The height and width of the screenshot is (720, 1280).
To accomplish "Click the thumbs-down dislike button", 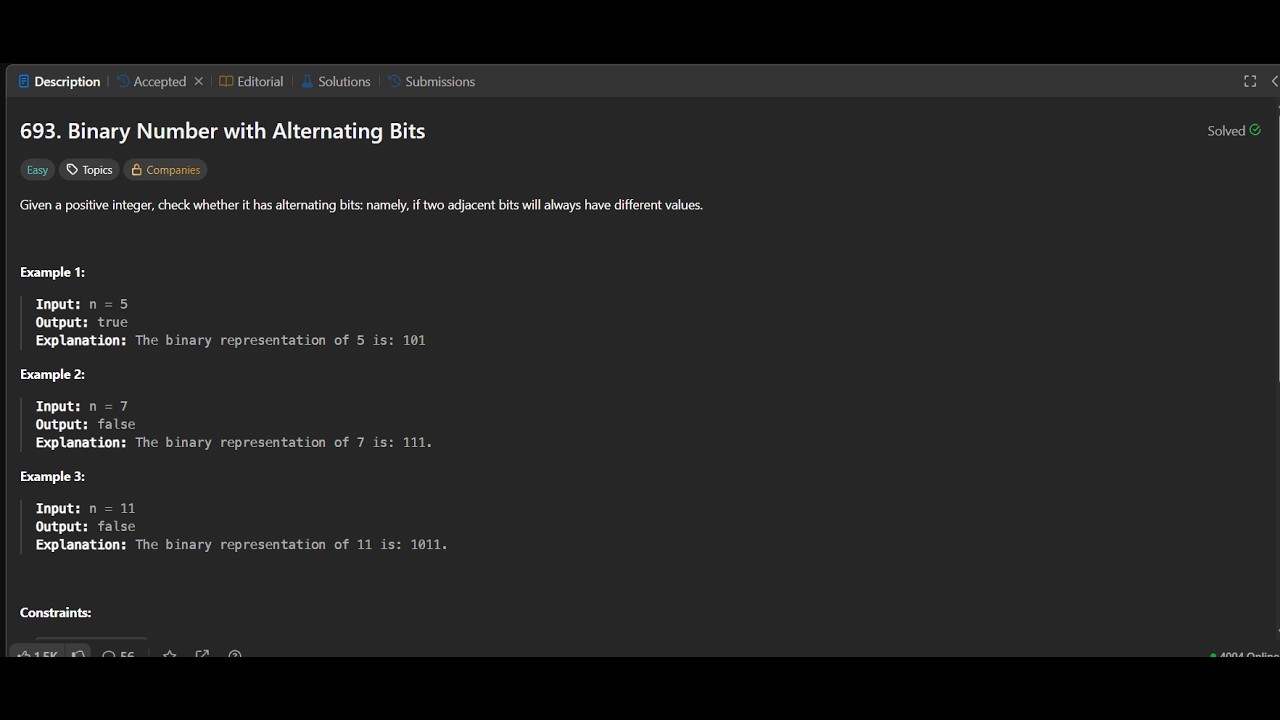I will click(78, 655).
